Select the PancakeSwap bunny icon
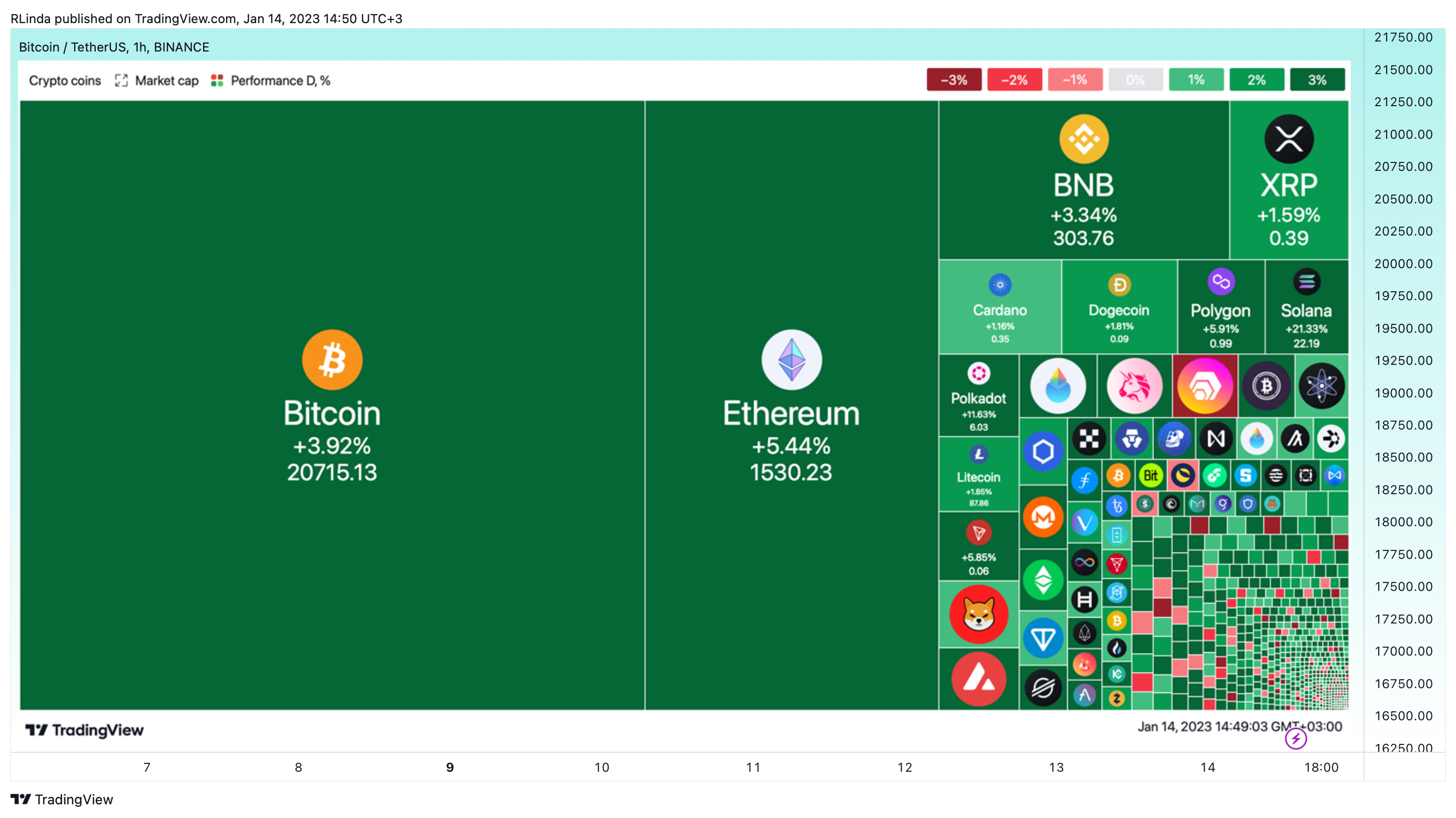Image resolution: width=1456 pixels, height=818 pixels. (x=1272, y=504)
